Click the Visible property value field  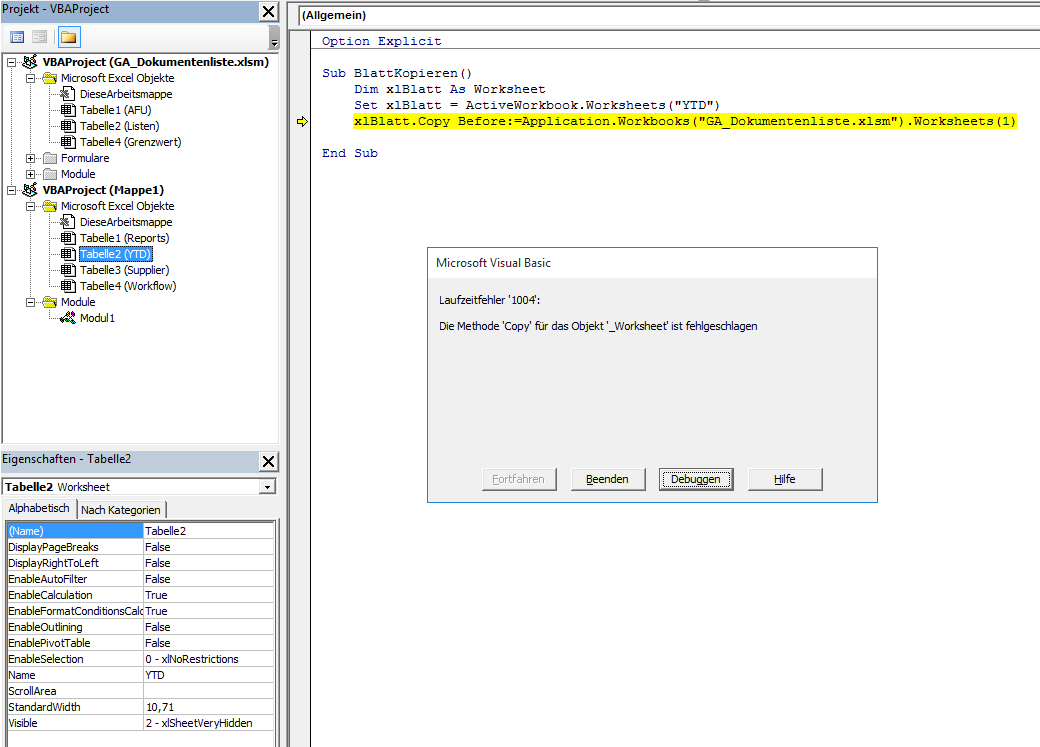click(208, 723)
